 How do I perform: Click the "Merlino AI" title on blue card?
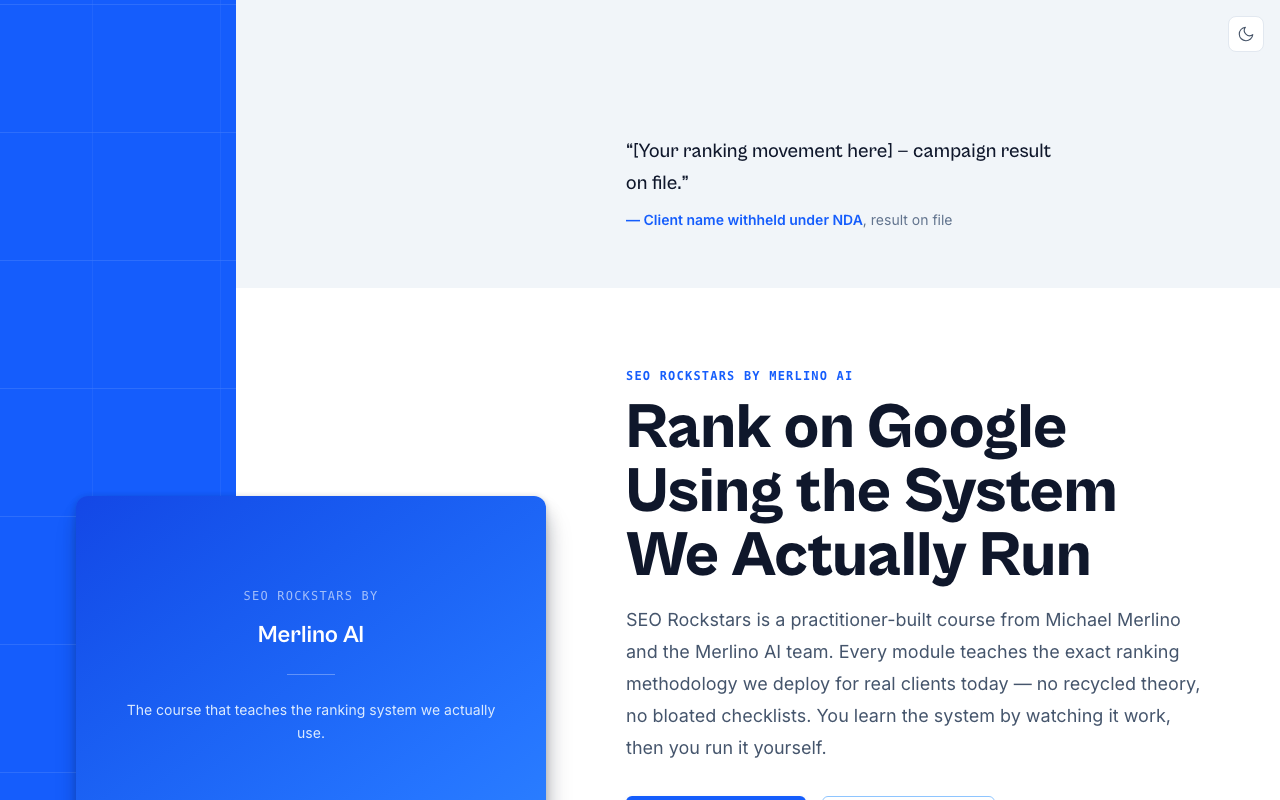point(311,634)
